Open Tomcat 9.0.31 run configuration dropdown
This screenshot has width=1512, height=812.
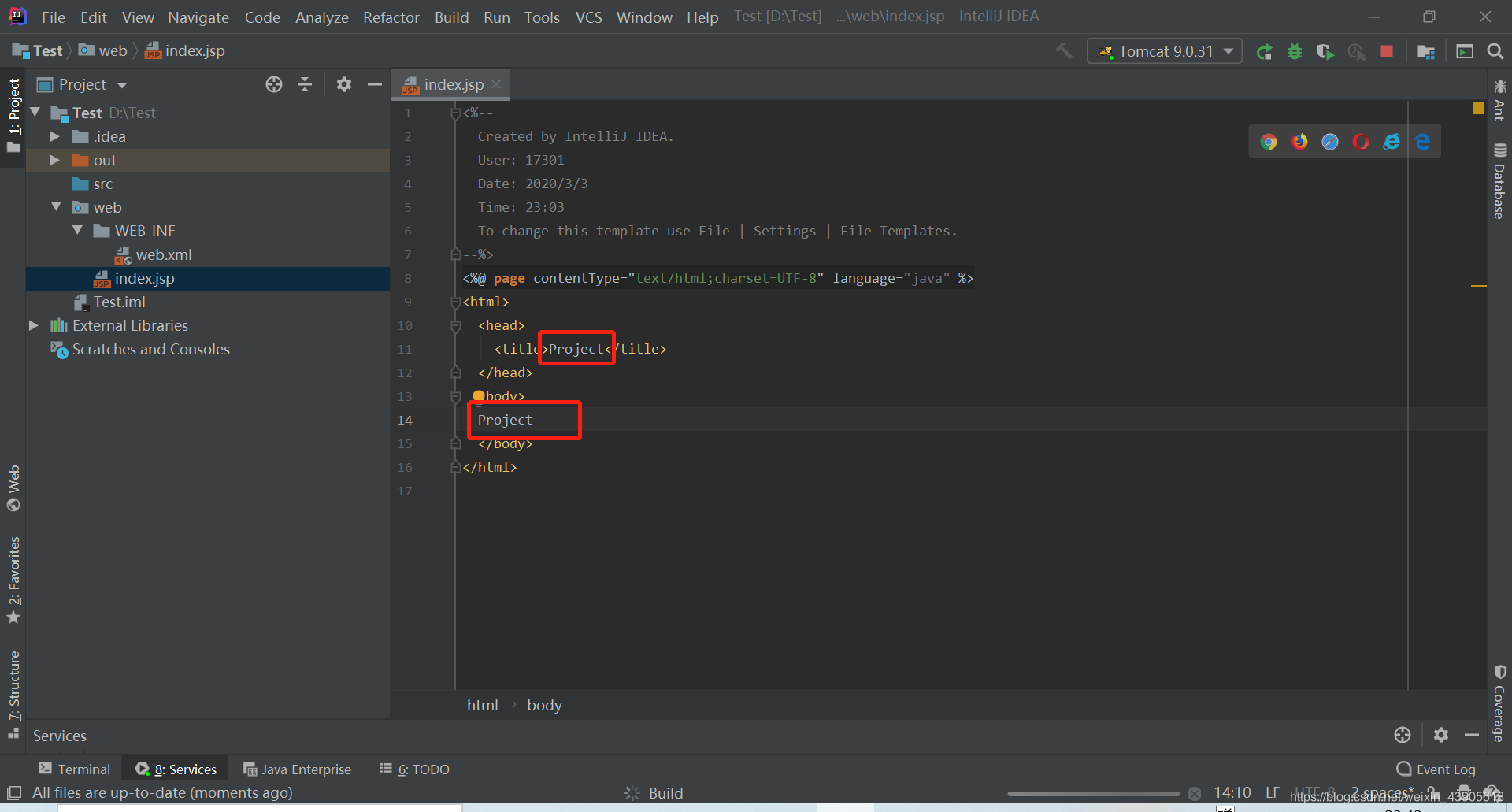tap(1165, 51)
